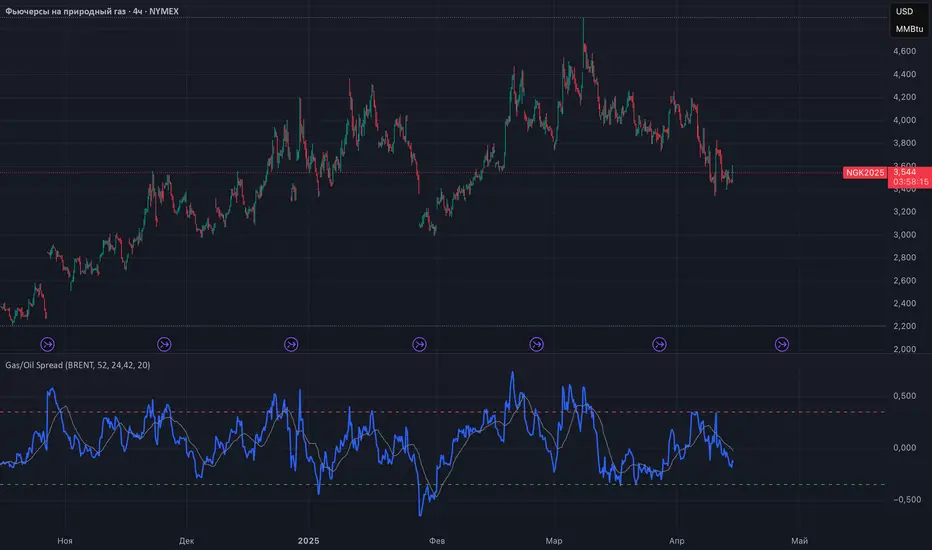Screen dimensions: 932x550
Task: Select the contract rollover marker before Фев
Action: click(420, 344)
